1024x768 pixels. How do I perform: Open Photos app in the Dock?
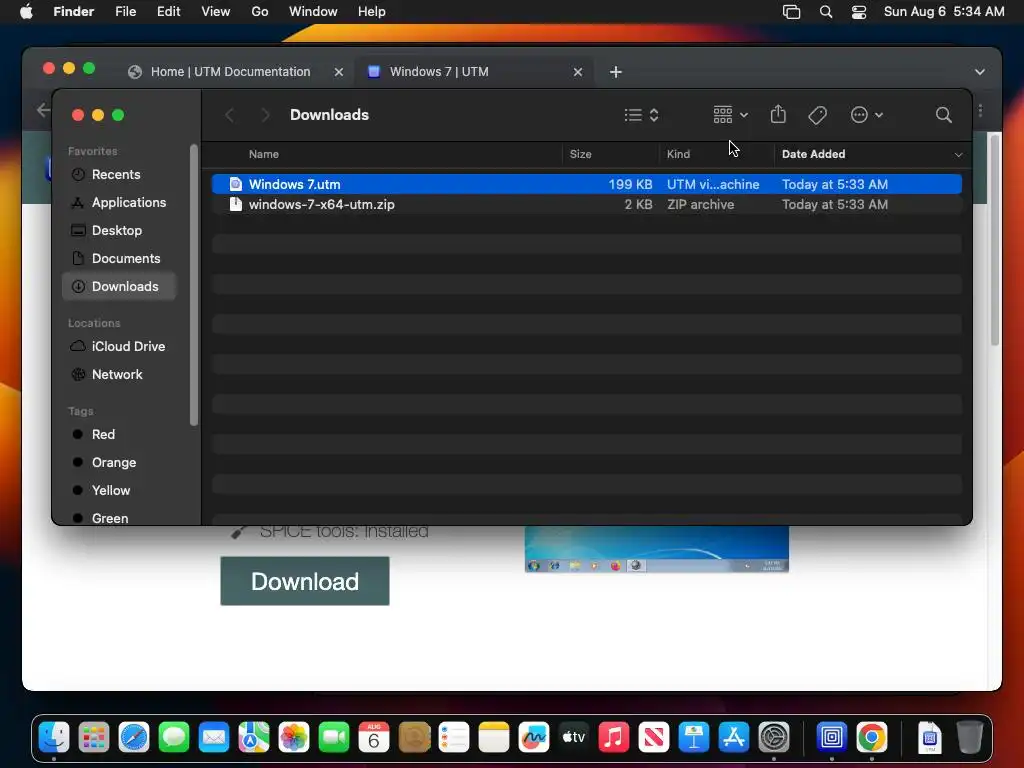click(x=294, y=738)
